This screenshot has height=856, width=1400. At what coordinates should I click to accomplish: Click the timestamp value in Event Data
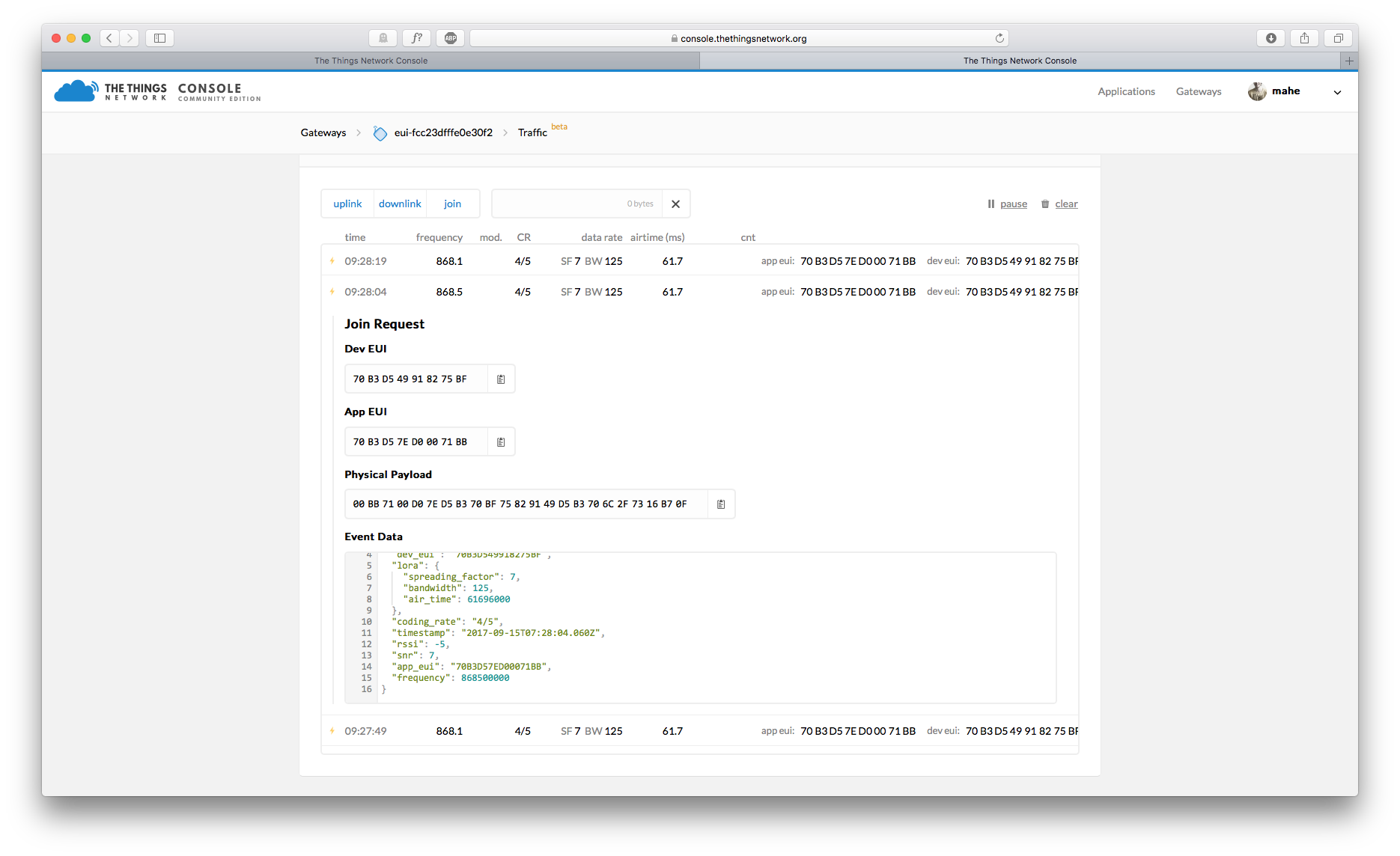click(x=530, y=633)
